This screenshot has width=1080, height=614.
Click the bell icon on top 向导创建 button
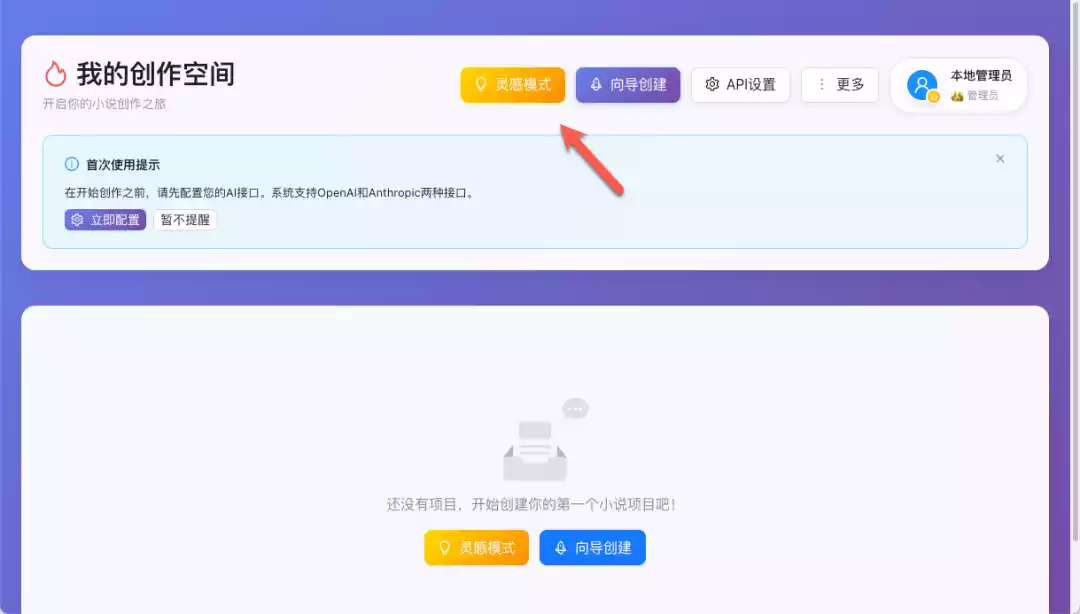[x=596, y=85]
